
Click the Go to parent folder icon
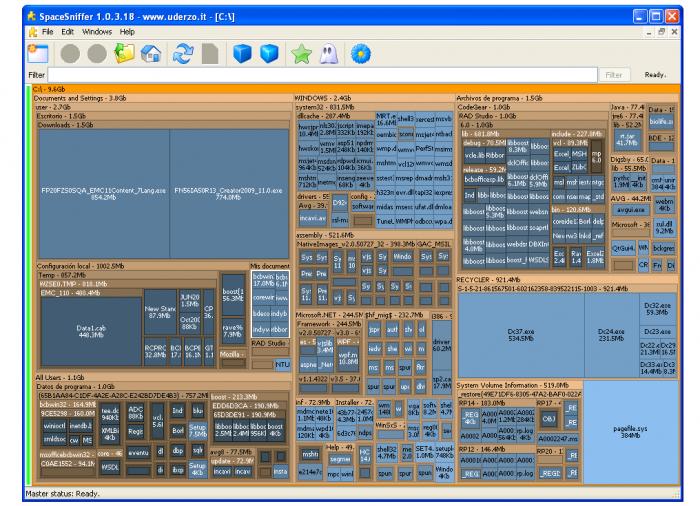coord(124,54)
